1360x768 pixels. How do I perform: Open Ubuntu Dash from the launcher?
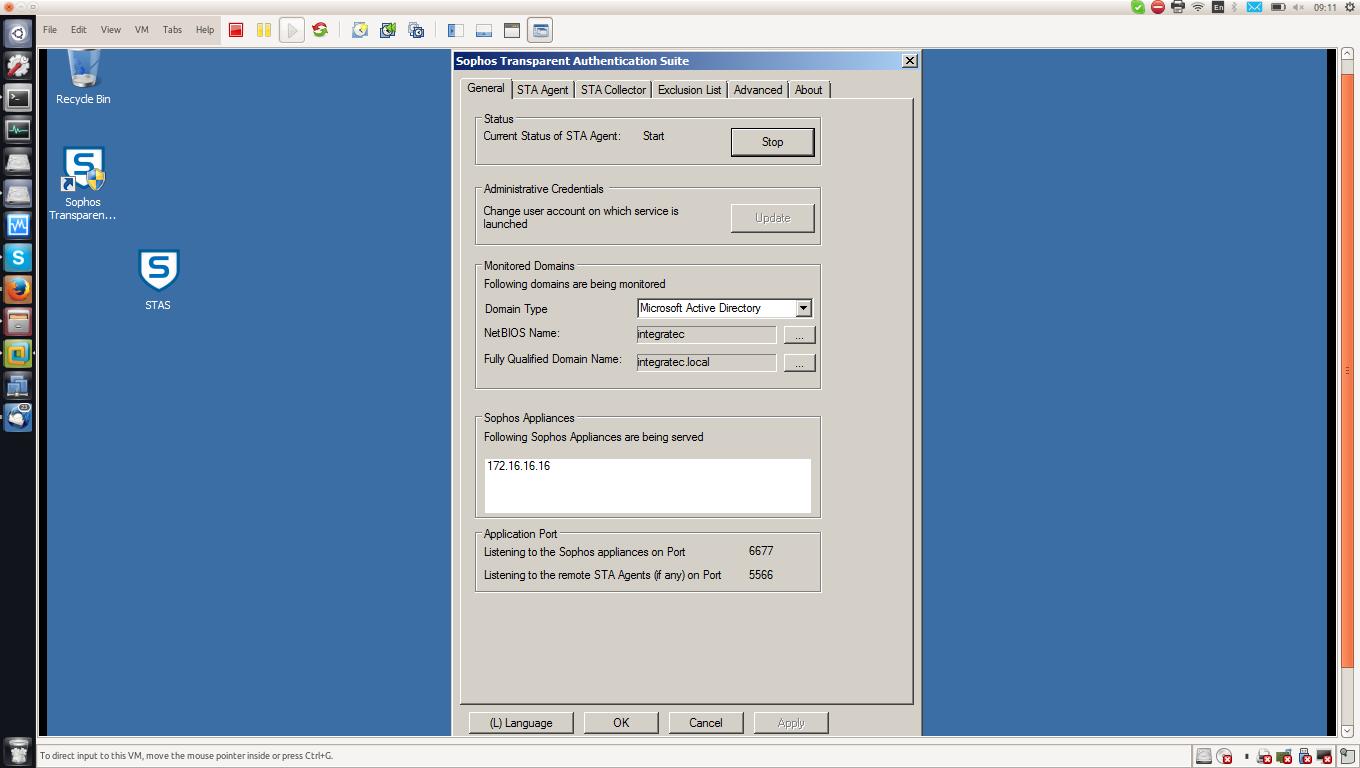pyautogui.click(x=18, y=33)
